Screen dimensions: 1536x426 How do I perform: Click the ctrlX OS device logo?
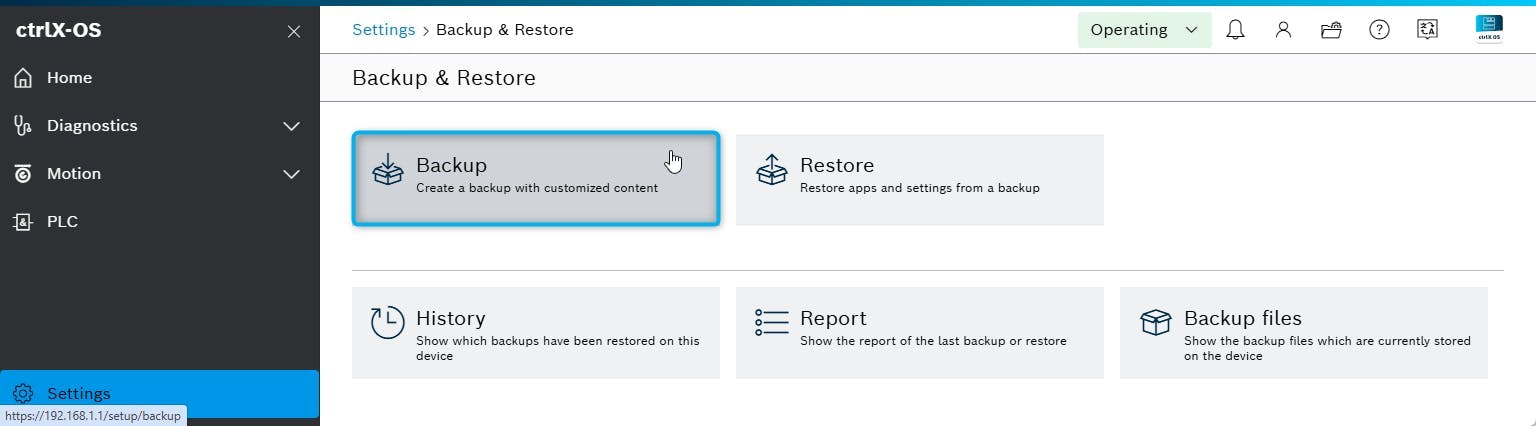point(1489,29)
